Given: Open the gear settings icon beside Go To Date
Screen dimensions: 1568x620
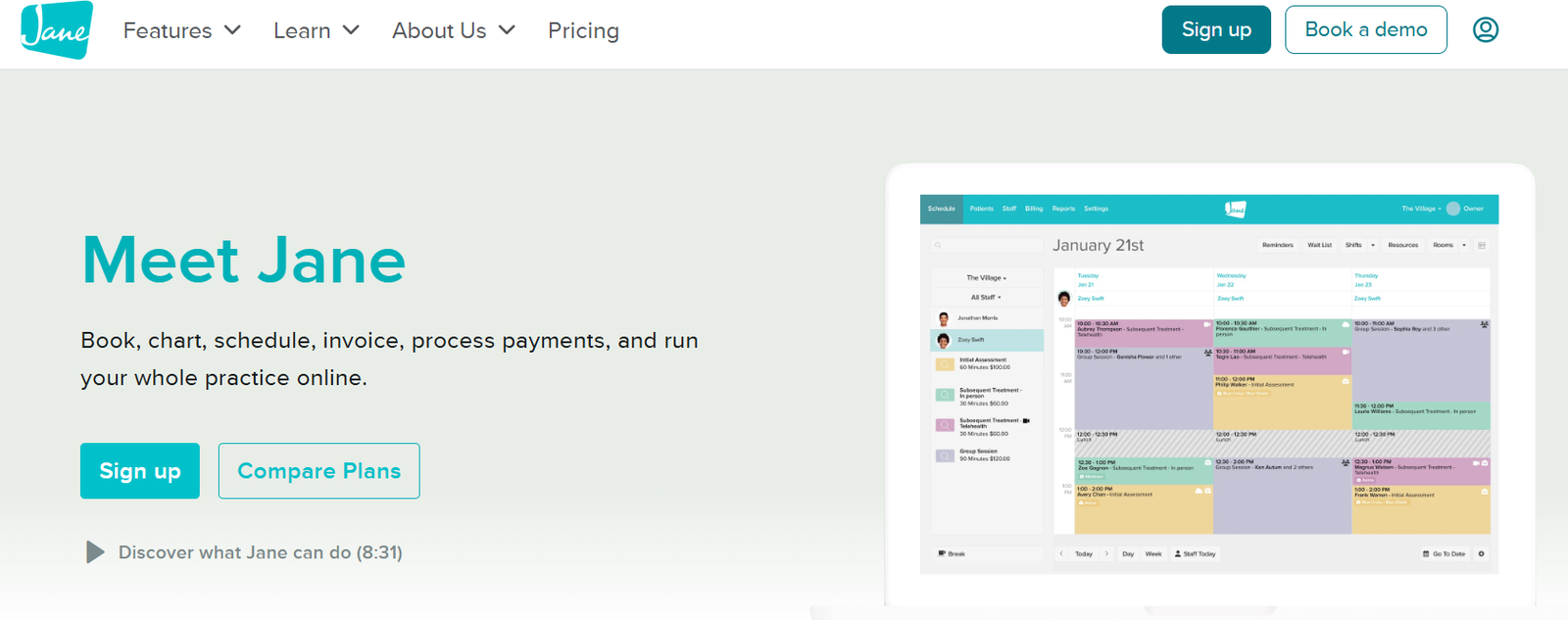Looking at the screenshot, I should (1481, 553).
